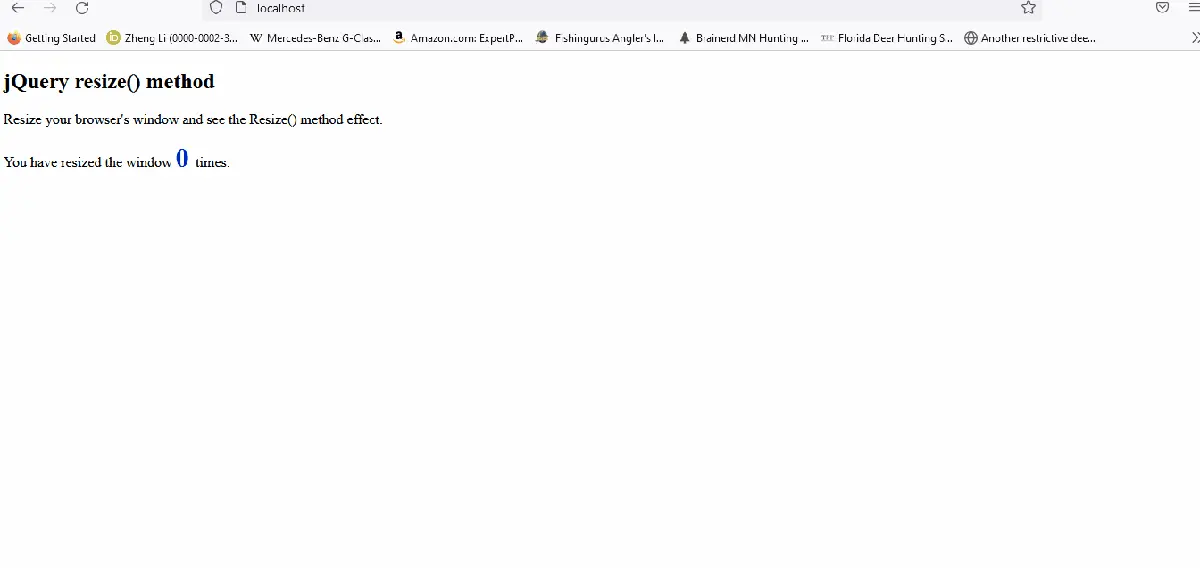Click the 'You have resized the window' text

[x=87, y=162]
